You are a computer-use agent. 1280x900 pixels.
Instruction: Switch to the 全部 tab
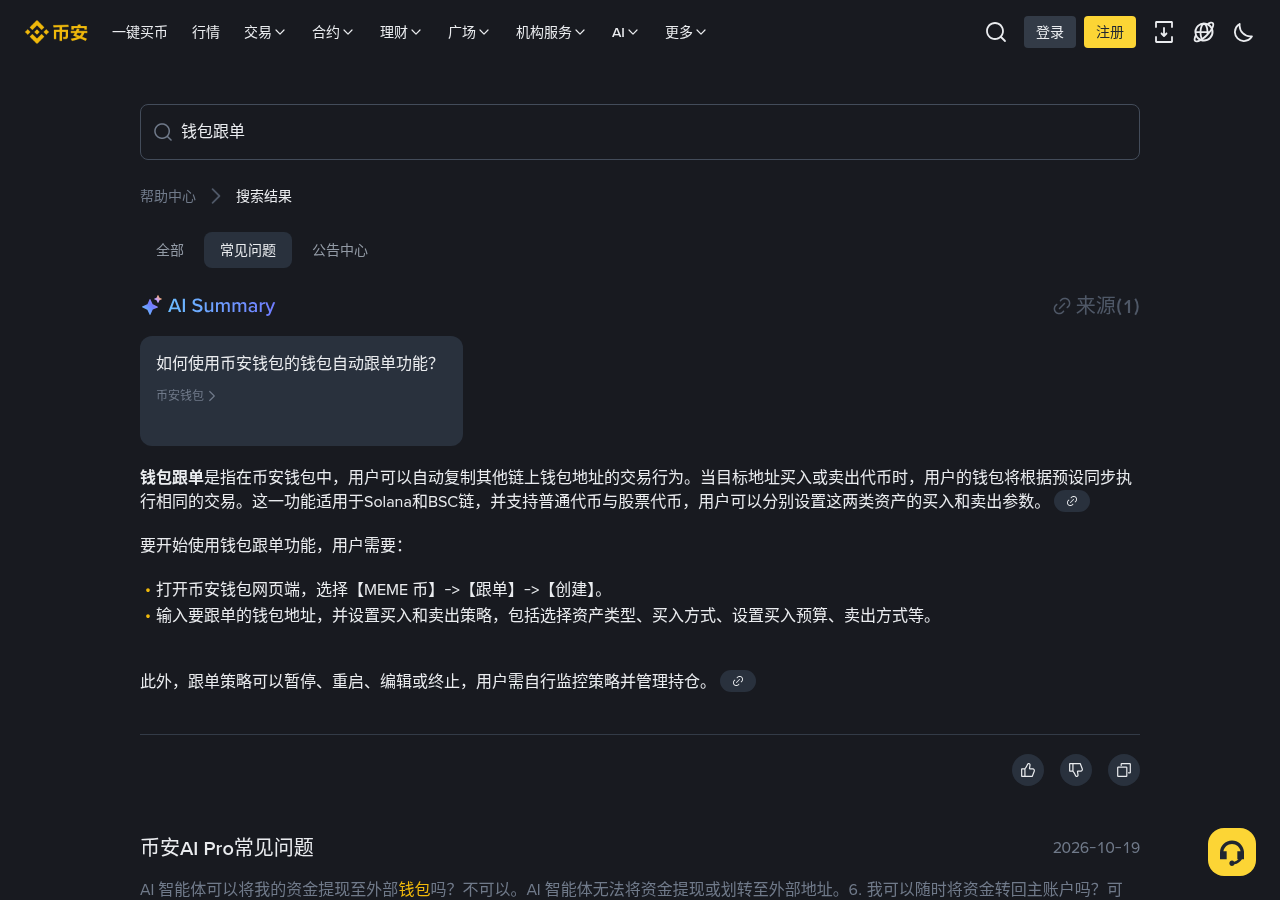pyautogui.click(x=170, y=250)
